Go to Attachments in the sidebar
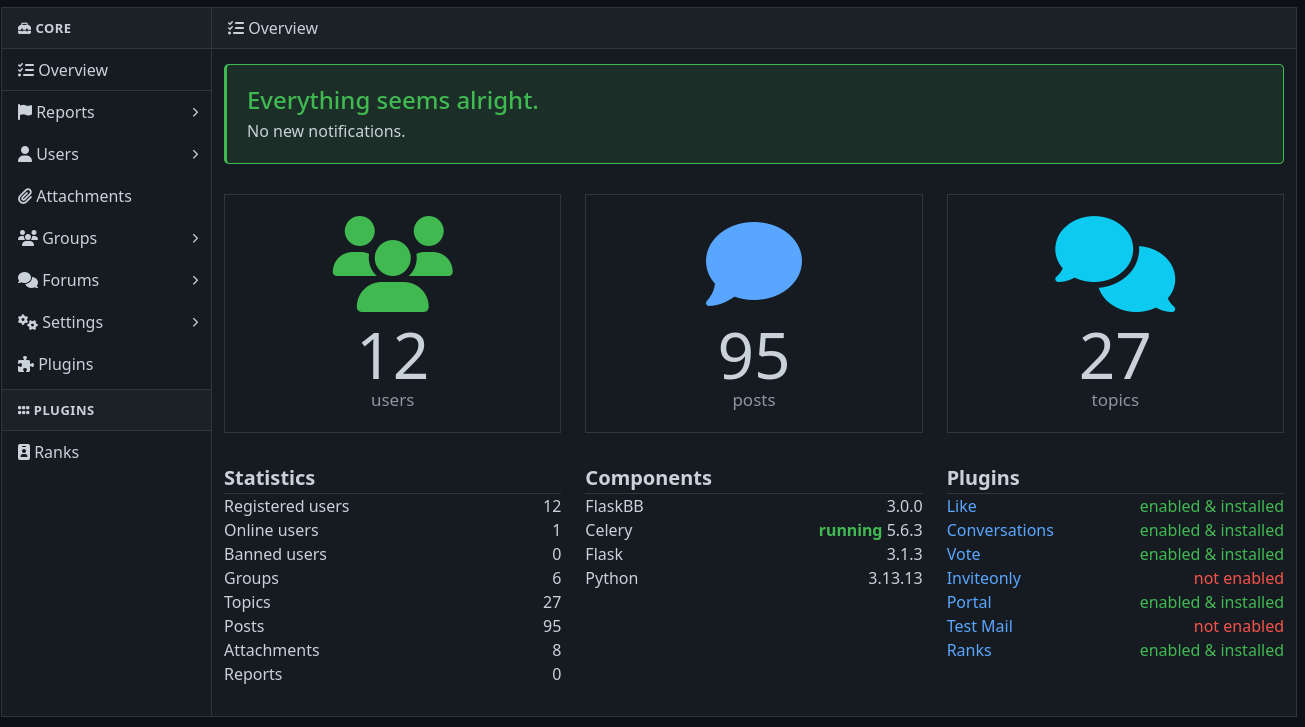 pyautogui.click(x=106, y=196)
